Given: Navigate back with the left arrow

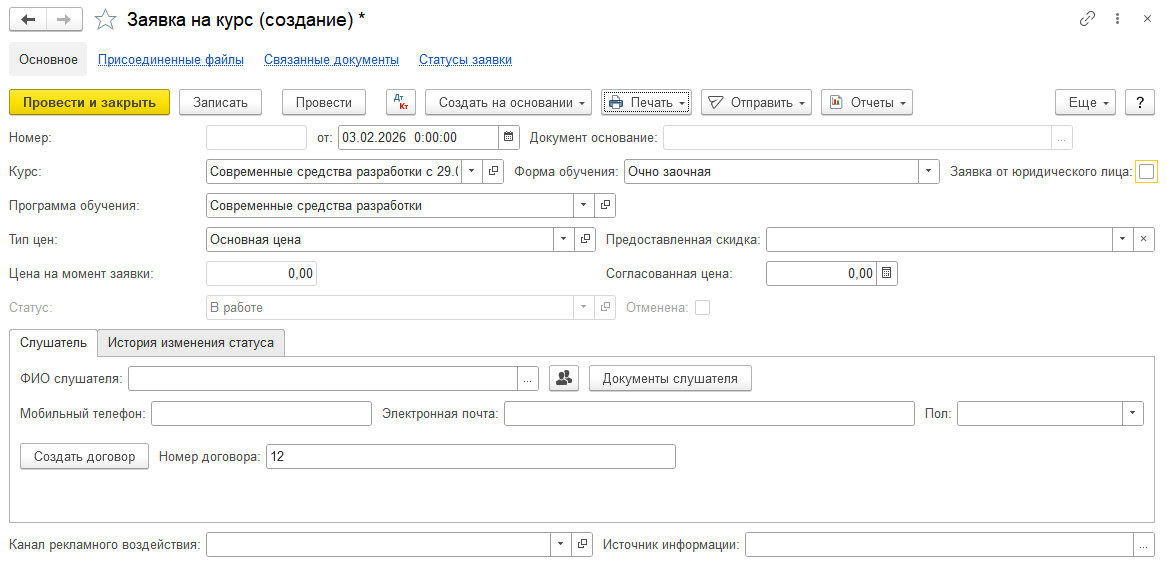Looking at the screenshot, I should (x=28, y=20).
